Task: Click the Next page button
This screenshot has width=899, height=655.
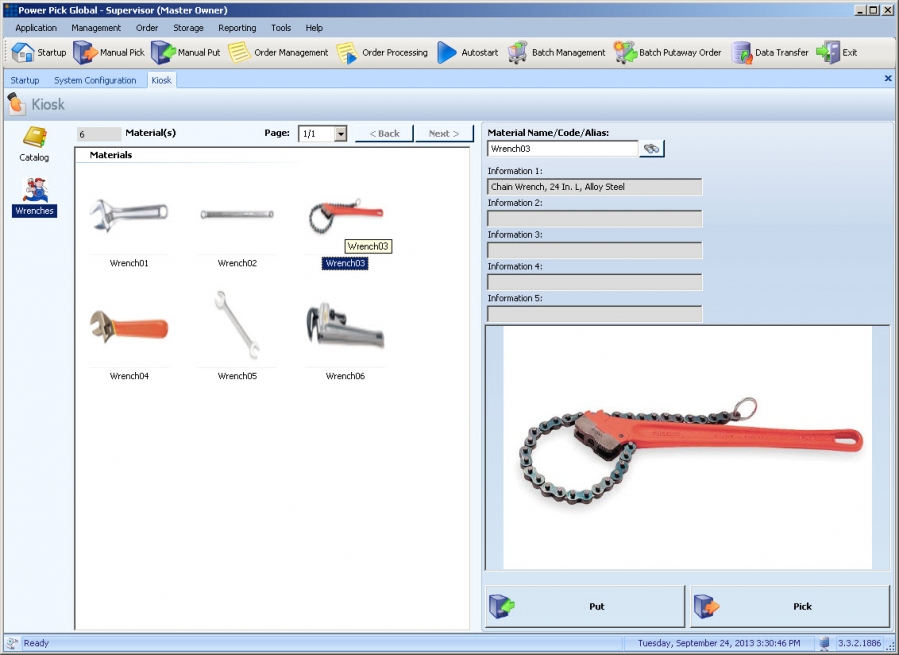Action: pyautogui.click(x=443, y=132)
